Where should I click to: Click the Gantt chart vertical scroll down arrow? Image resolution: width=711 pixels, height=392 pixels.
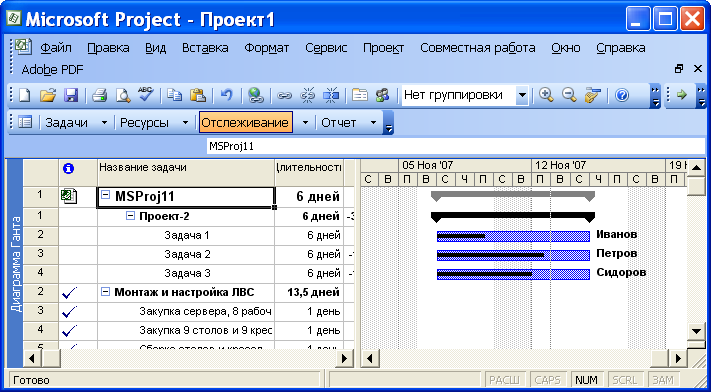click(x=696, y=331)
